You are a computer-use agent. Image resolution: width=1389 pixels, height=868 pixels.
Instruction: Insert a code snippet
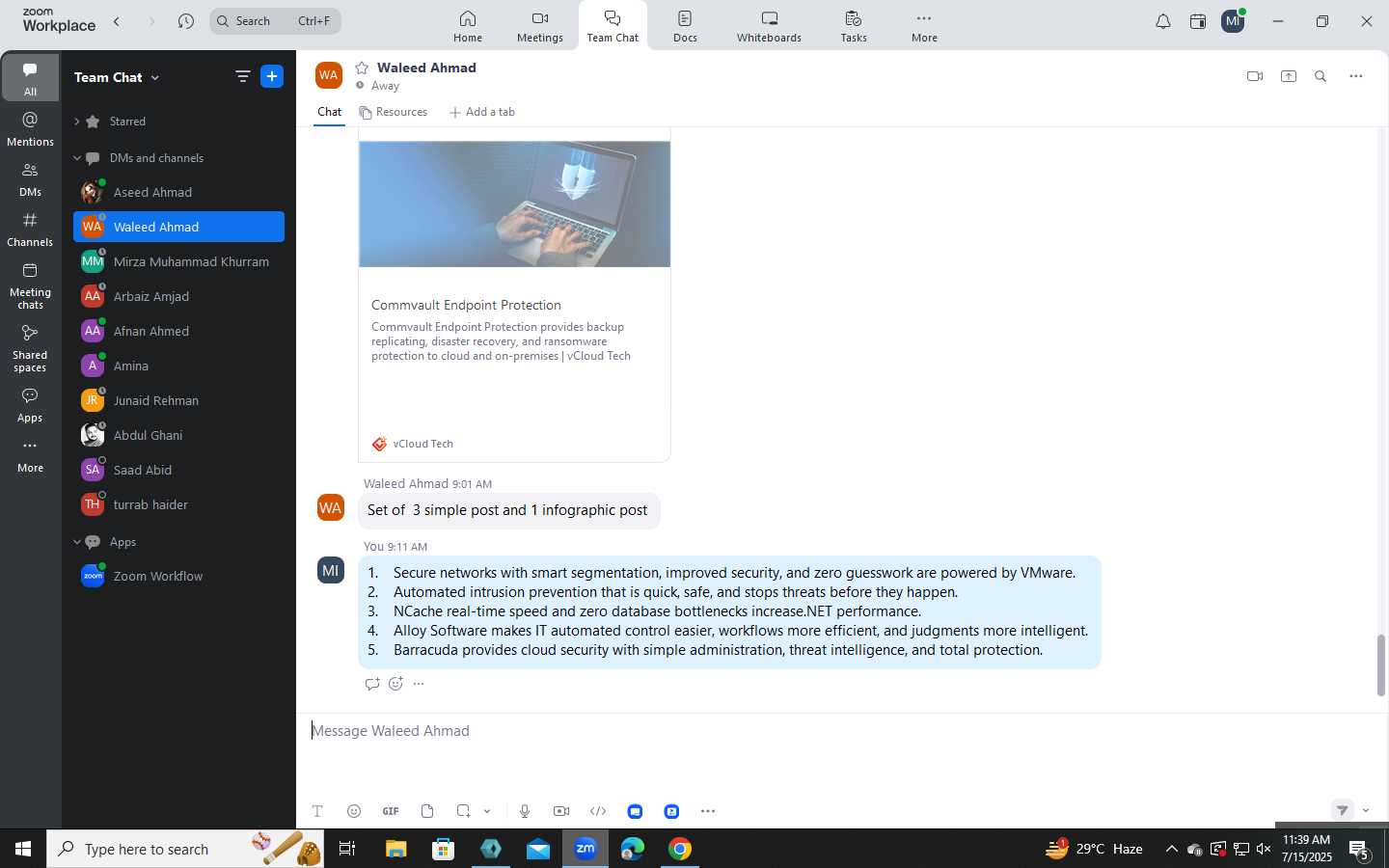[x=598, y=811]
